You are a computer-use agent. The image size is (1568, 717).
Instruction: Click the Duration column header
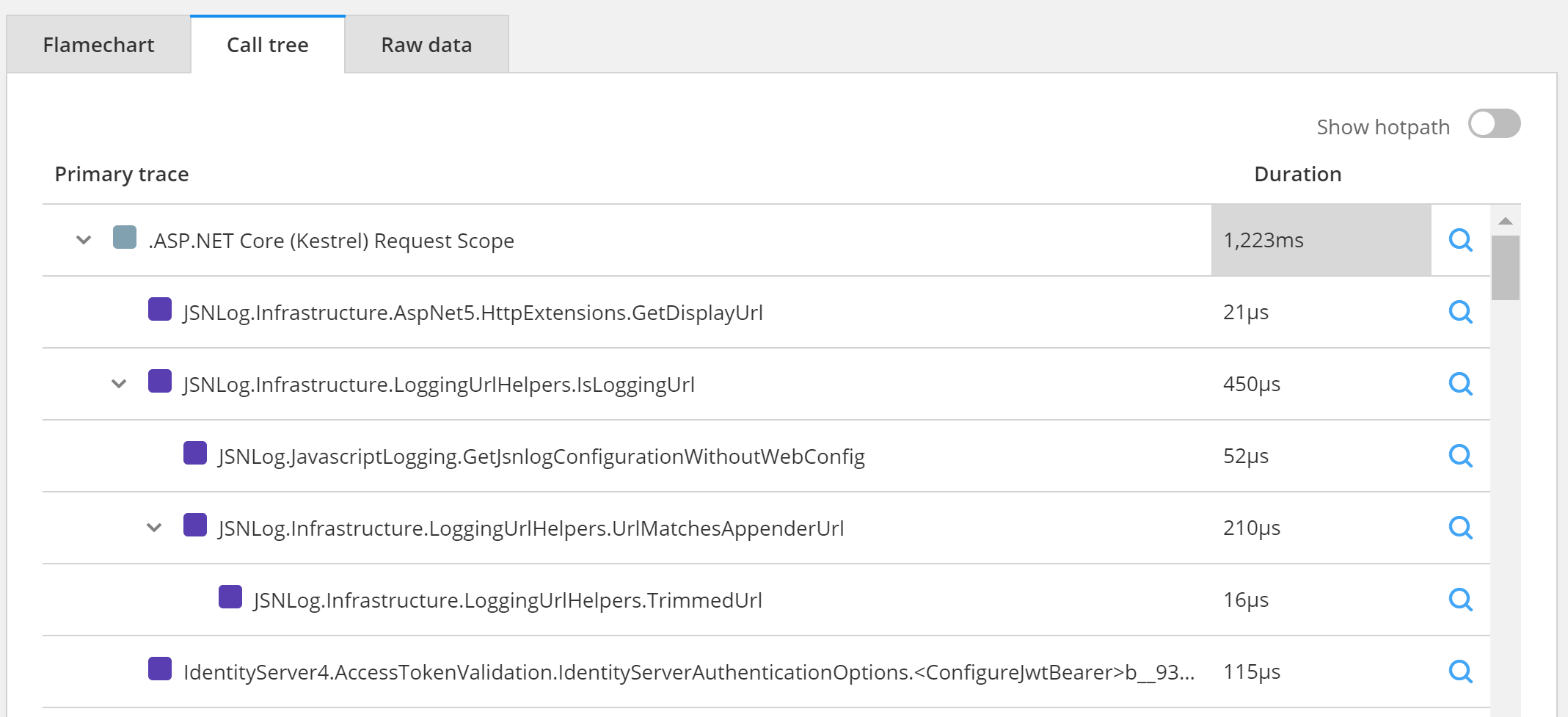pos(1298,174)
